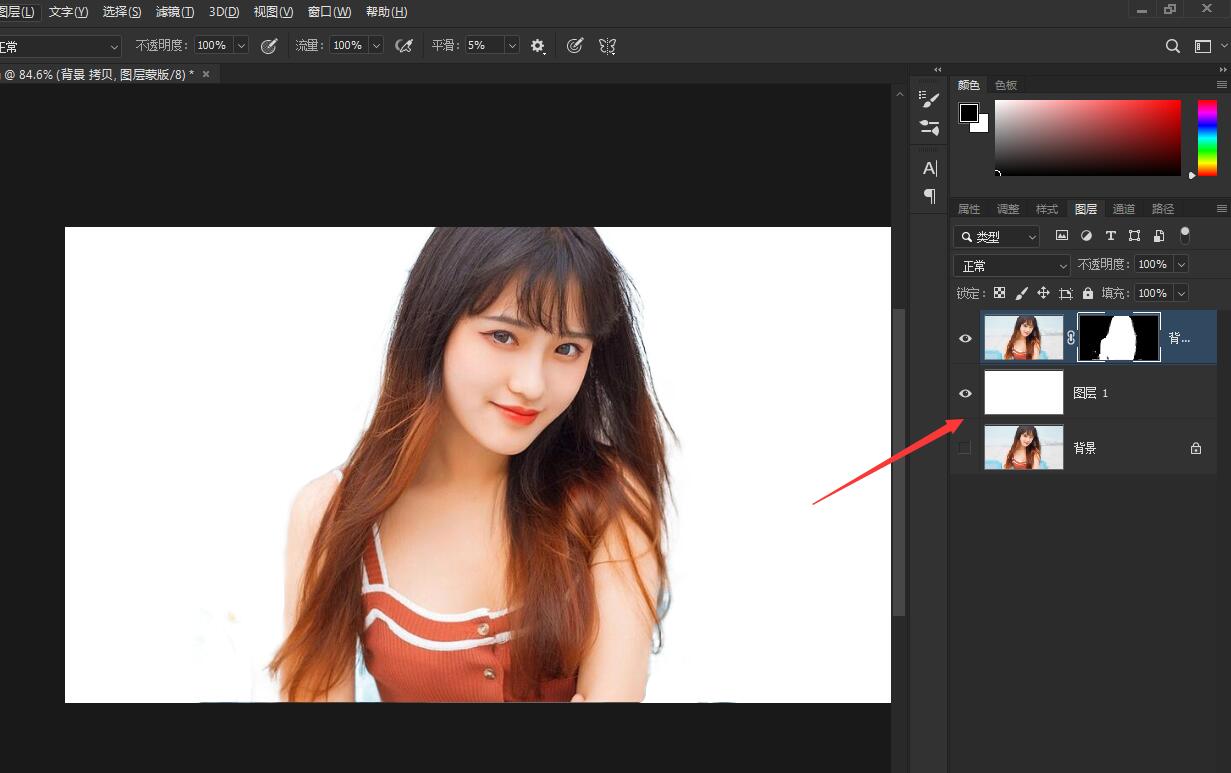This screenshot has width=1231, height=773.
Task: Click the search magnifier icon
Action: (x=1173, y=46)
